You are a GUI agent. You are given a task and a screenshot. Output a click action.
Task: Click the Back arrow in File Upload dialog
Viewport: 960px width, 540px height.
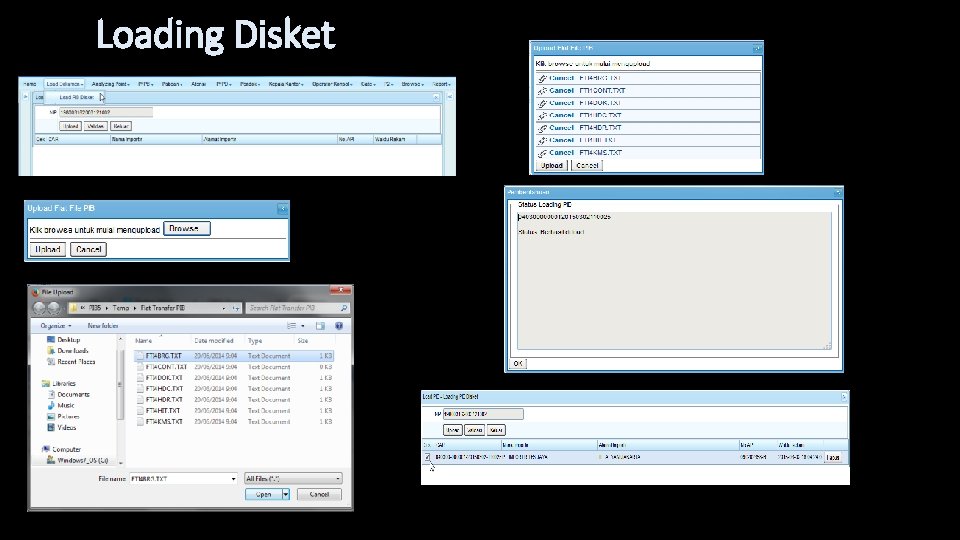40,308
